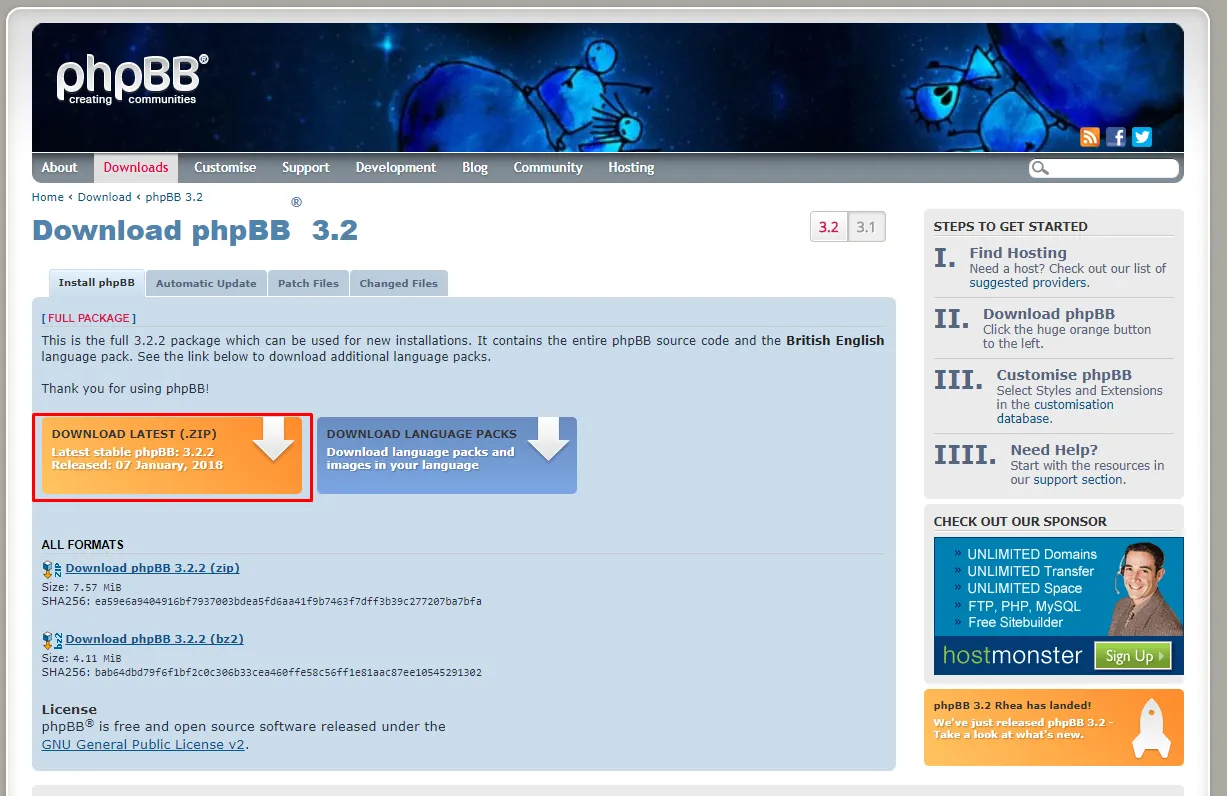Screen dimensions: 1227x796
Task: Click the Download phpBB 3.2.2 (bz2) link
Action: tap(155, 639)
